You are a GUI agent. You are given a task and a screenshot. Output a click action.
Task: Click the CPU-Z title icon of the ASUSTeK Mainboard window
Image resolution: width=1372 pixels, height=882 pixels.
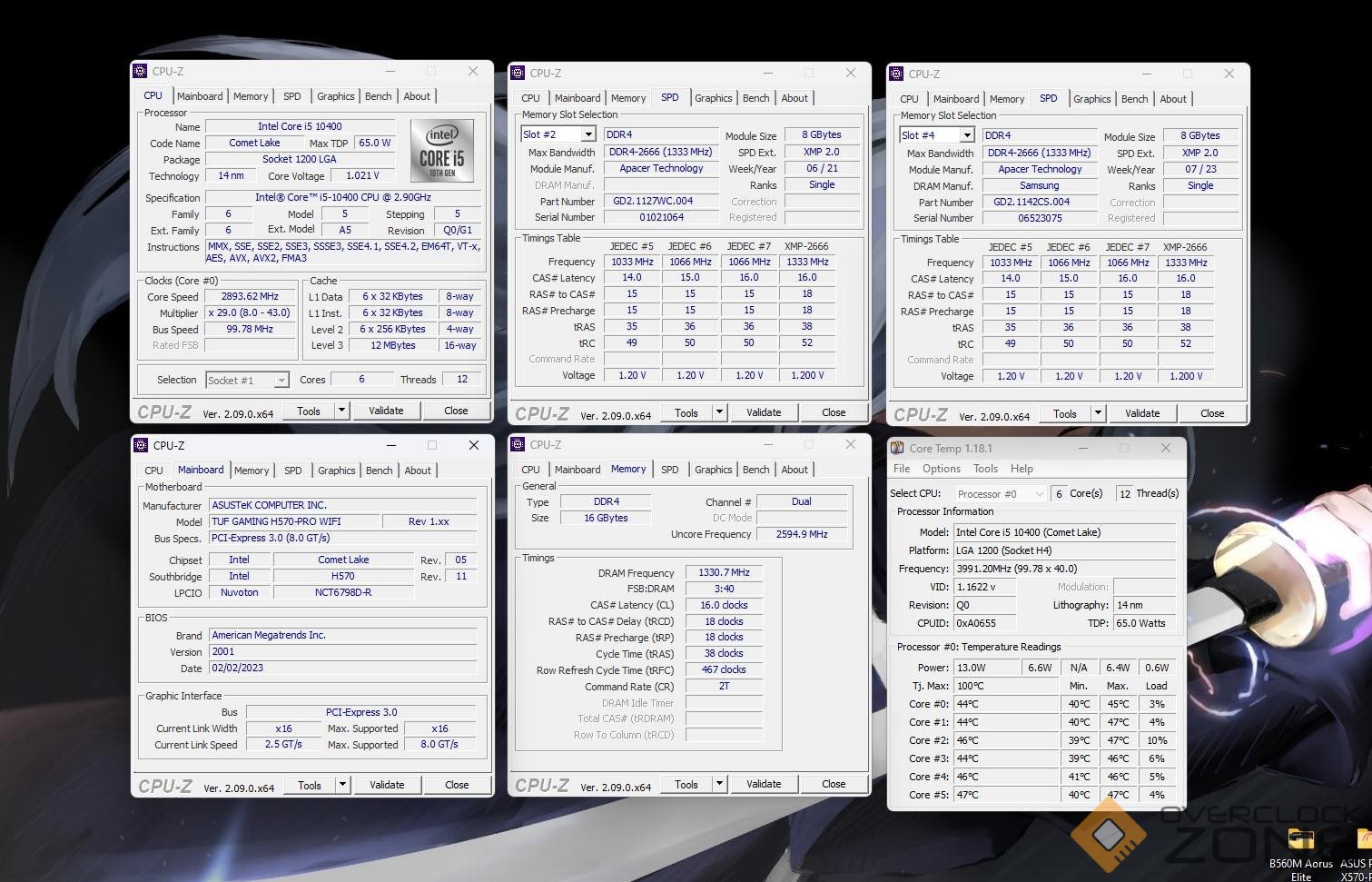coord(141,445)
